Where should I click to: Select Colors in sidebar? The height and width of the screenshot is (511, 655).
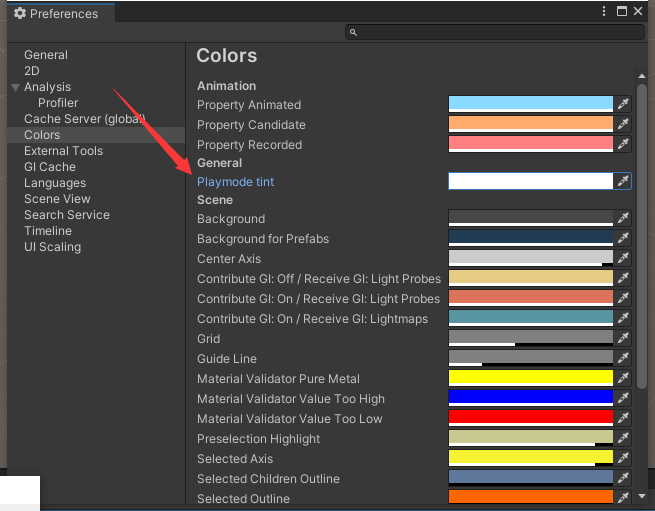point(42,135)
